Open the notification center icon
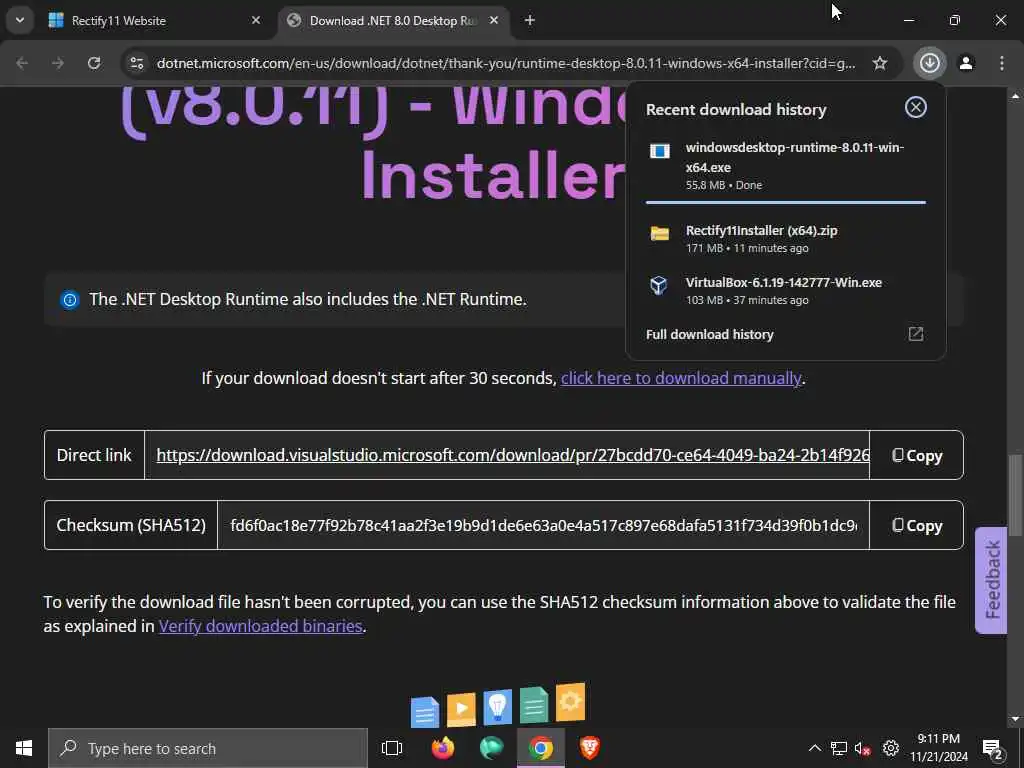The height and width of the screenshot is (768, 1024). tap(993, 748)
